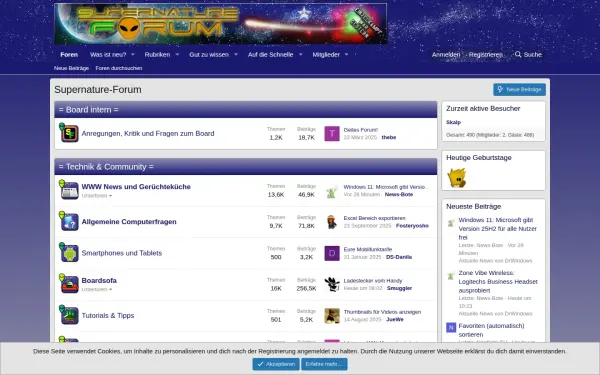
Task: Click the Suche text in the header
Action: point(533,55)
